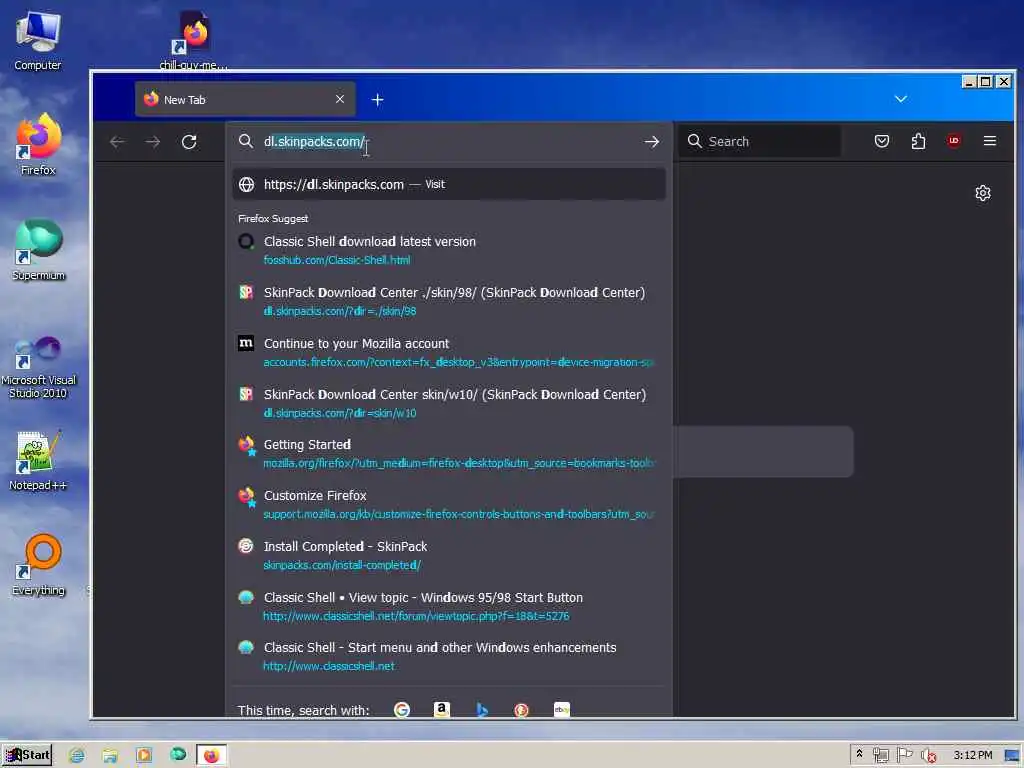Open the media player taskbar icon
The width and height of the screenshot is (1024, 768).
(x=144, y=756)
